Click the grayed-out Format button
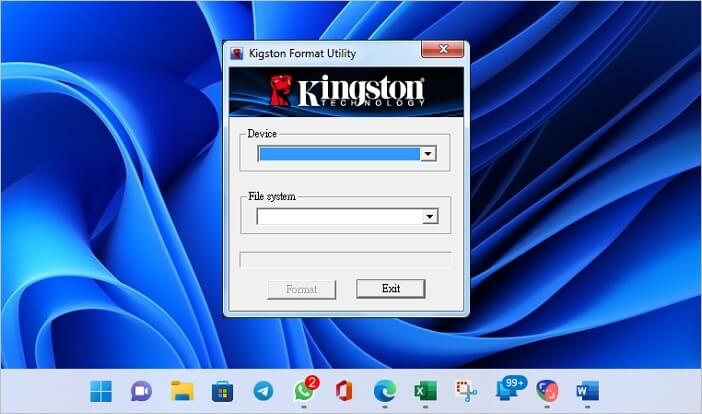 click(x=301, y=289)
